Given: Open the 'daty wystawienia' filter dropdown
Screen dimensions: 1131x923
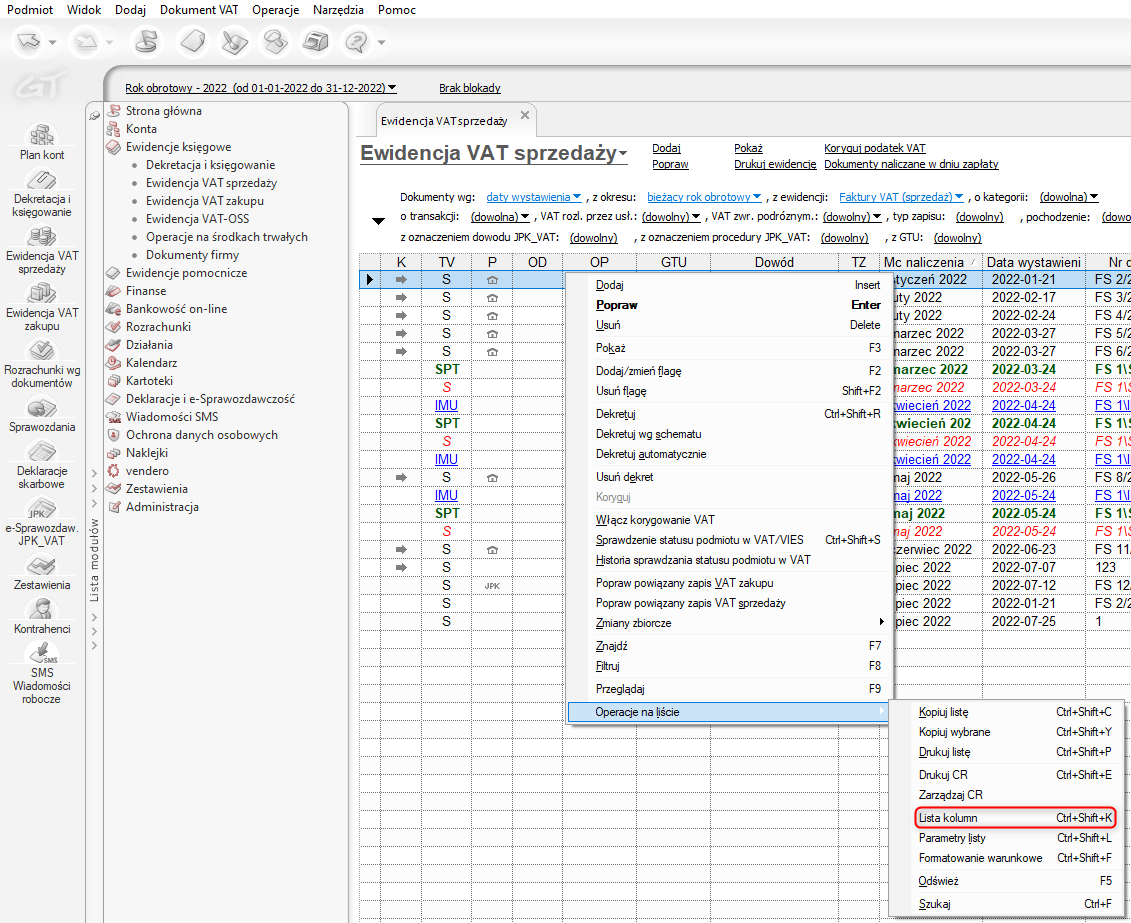Looking at the screenshot, I should point(534,197).
